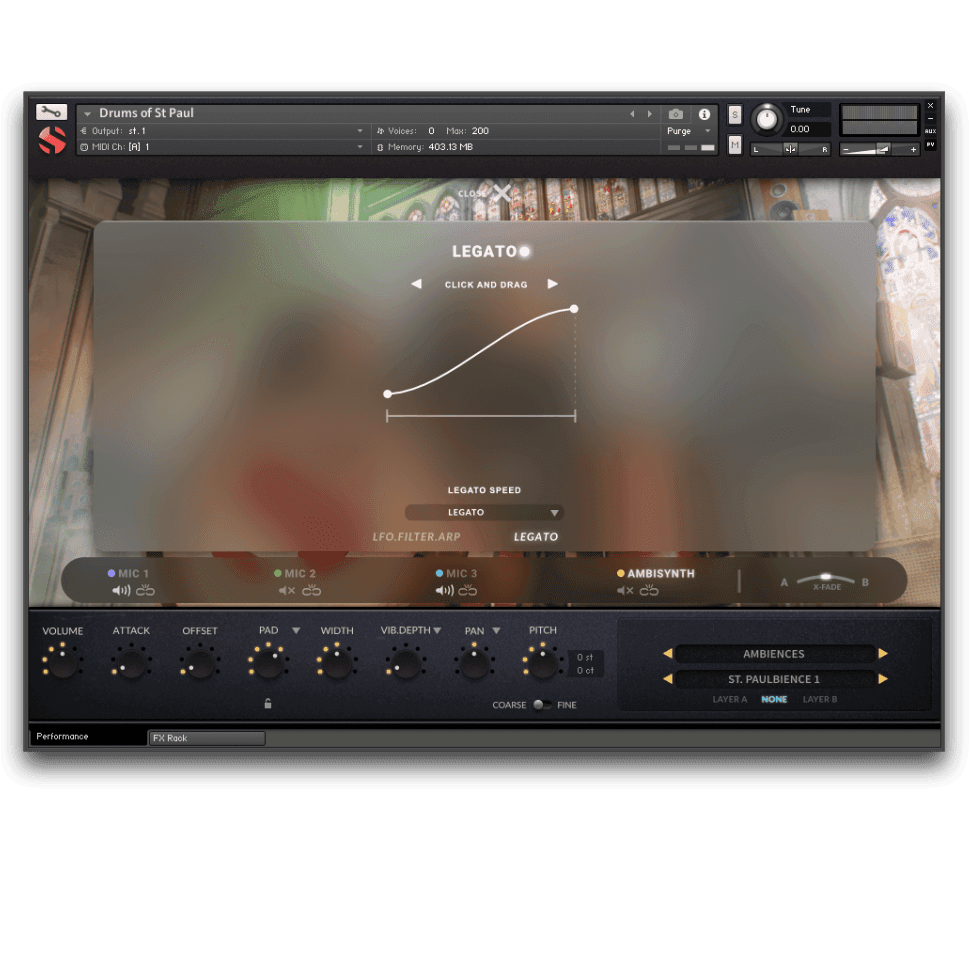
Task: Click the left arrow beside CLICK AND DRAG
Action: pos(417,284)
